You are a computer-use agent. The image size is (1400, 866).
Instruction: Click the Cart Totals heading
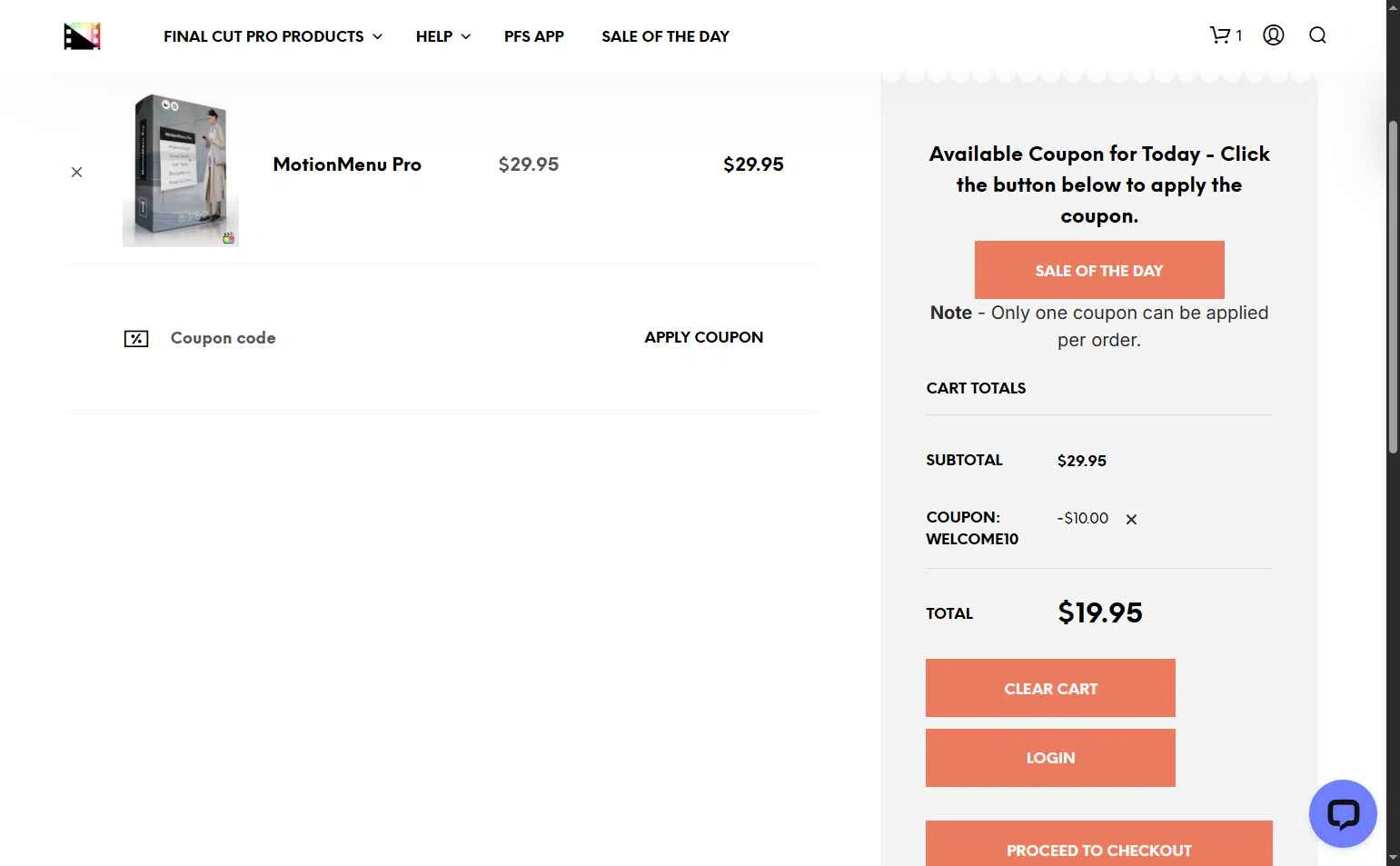(x=976, y=388)
